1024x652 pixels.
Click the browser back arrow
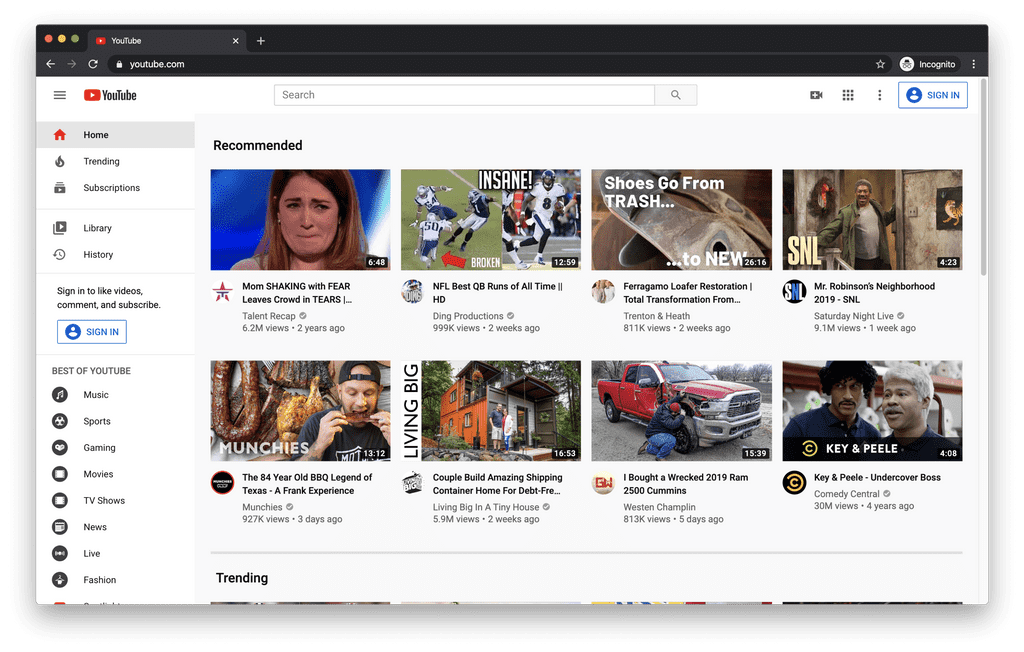coord(50,64)
